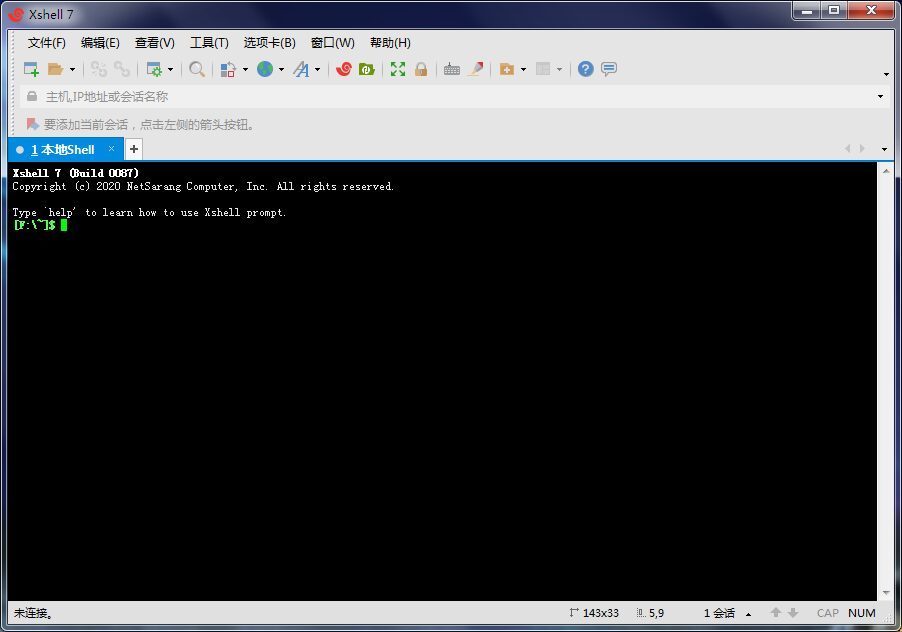Click terminal scrollbar down arrow
This screenshot has height=632, width=902.
[x=886, y=592]
